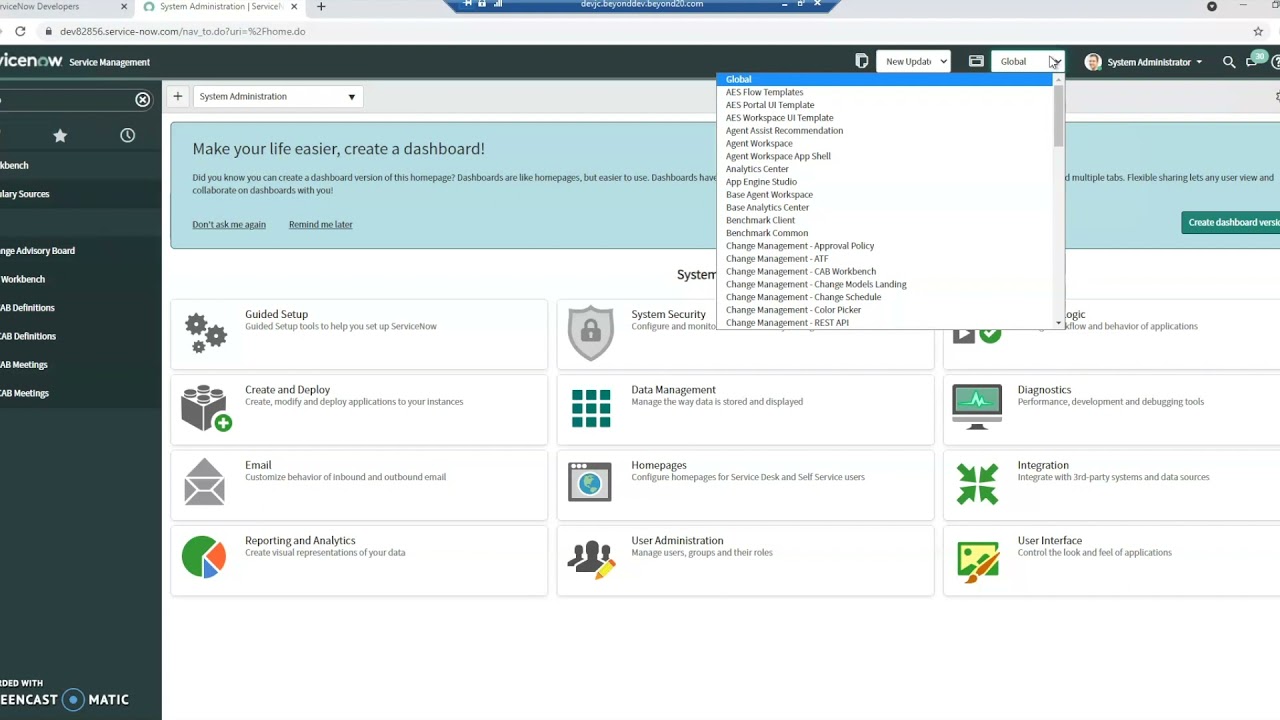Click Remind me later link
This screenshot has width=1280, height=720.
pyautogui.click(x=320, y=224)
